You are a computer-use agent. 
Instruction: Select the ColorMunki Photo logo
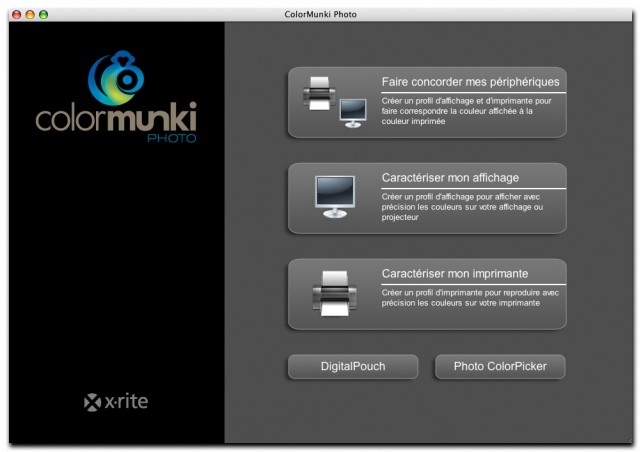point(116,96)
